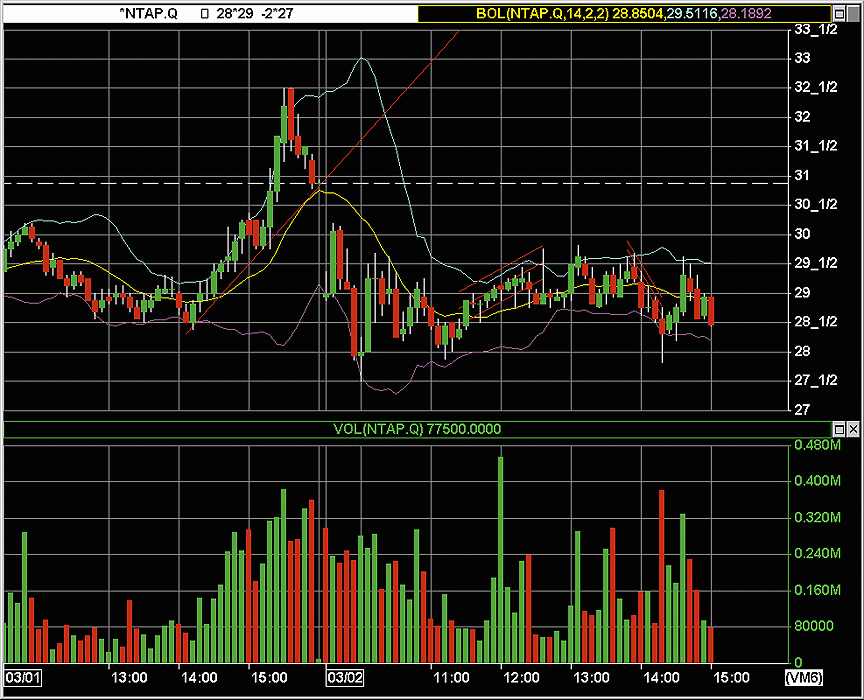Screen dimensions: 864x700
Task: Click the small box icon beside the NTAP.Q symbol
Action: [204, 13]
